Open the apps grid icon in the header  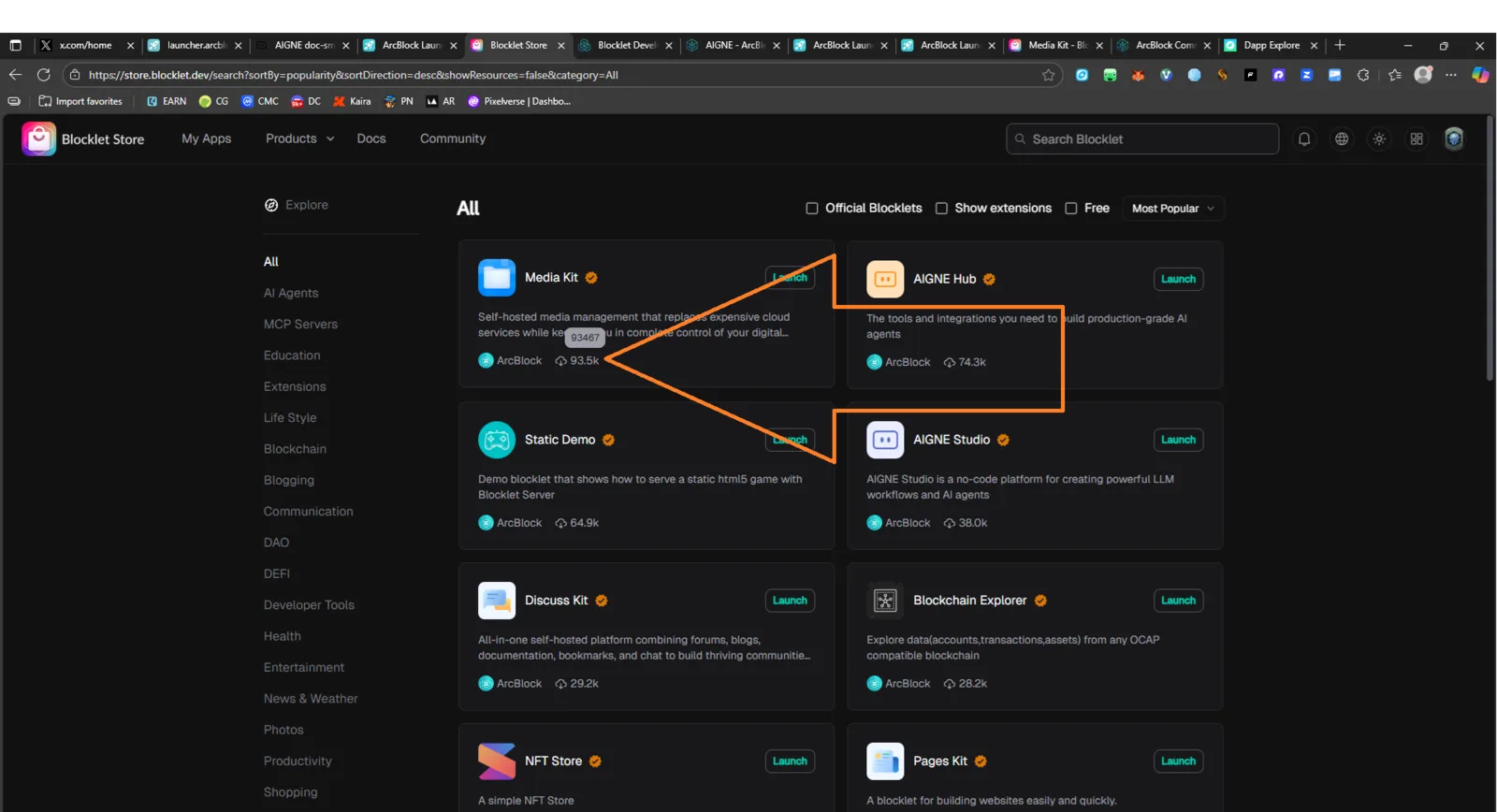[1417, 139]
